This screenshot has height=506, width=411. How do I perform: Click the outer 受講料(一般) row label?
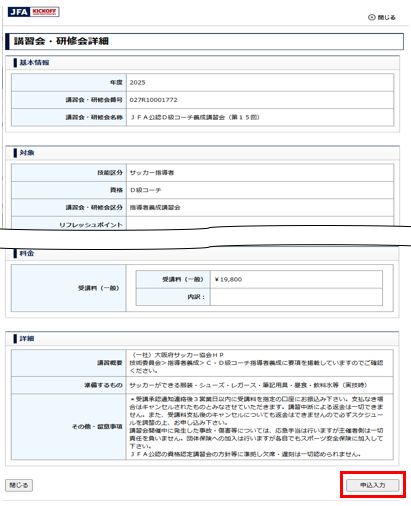tap(99, 288)
